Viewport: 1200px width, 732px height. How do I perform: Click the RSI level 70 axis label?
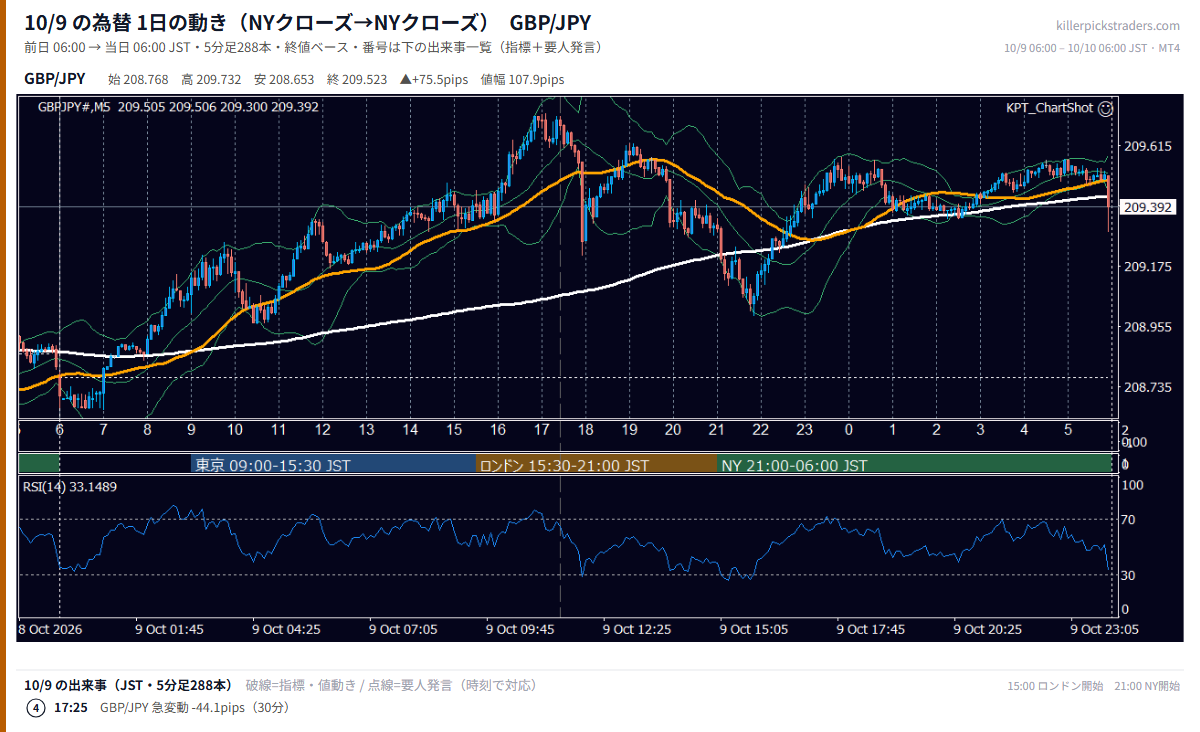1130,519
